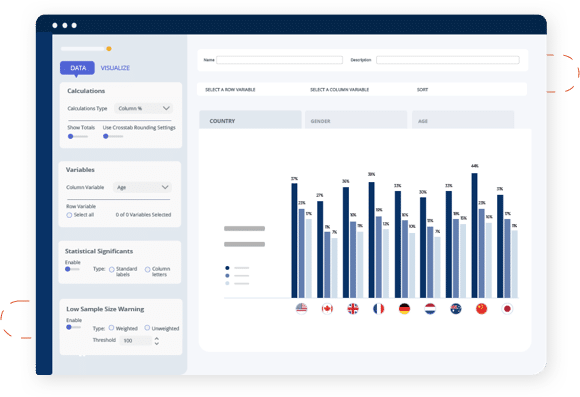Screen dimensions: 580x397
Task: Toggle Use Crosstab Rounding Settings switch
Action: [113, 137]
